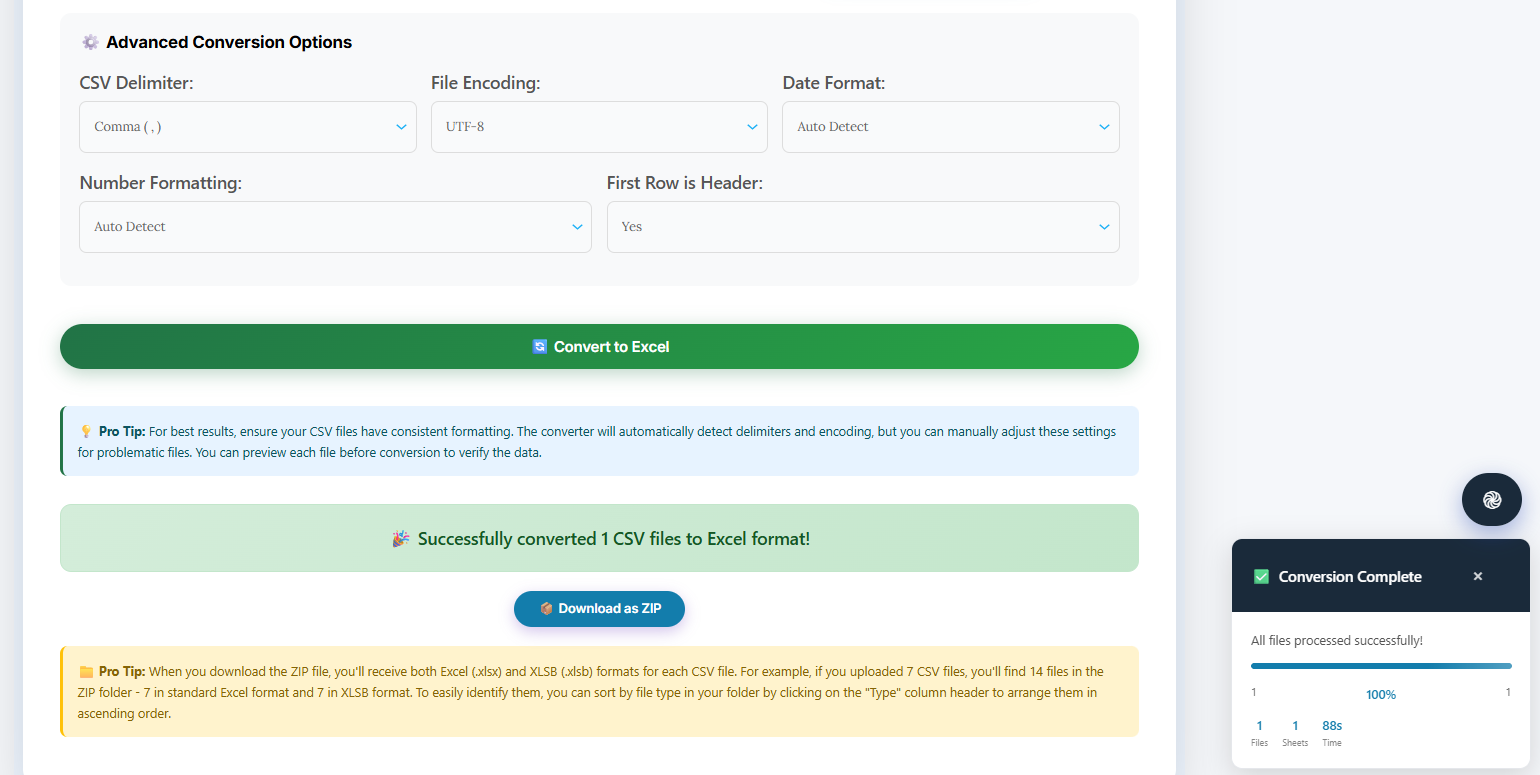
Task: Click the lightbulb icon in the blue Pro Tip
Action: tap(86, 432)
